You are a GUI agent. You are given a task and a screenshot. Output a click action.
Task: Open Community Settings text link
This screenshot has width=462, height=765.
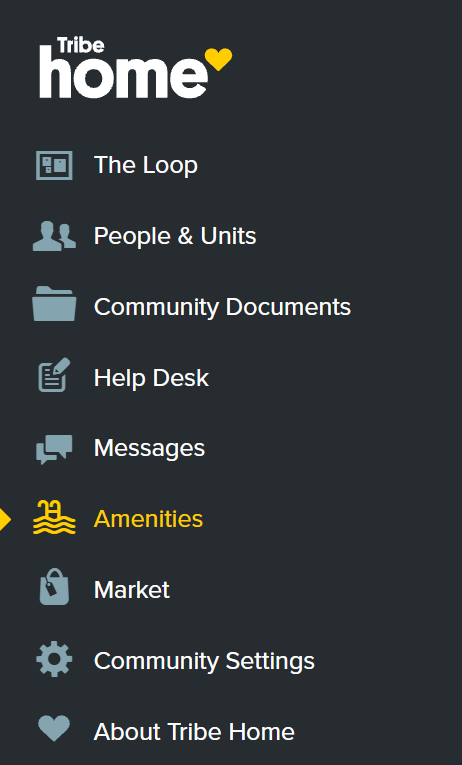coord(204,662)
